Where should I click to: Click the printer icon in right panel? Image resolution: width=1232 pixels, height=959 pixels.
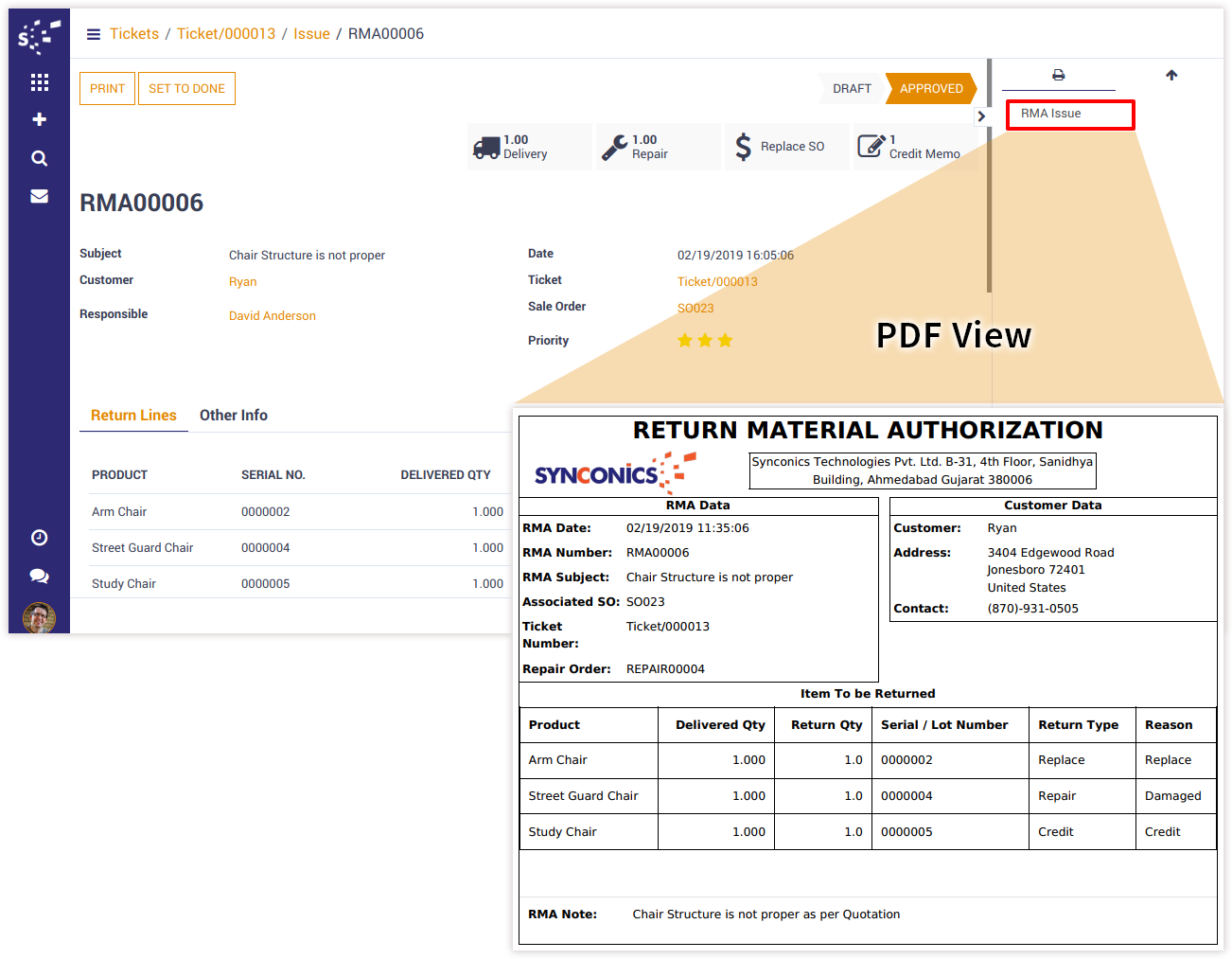pyautogui.click(x=1058, y=75)
